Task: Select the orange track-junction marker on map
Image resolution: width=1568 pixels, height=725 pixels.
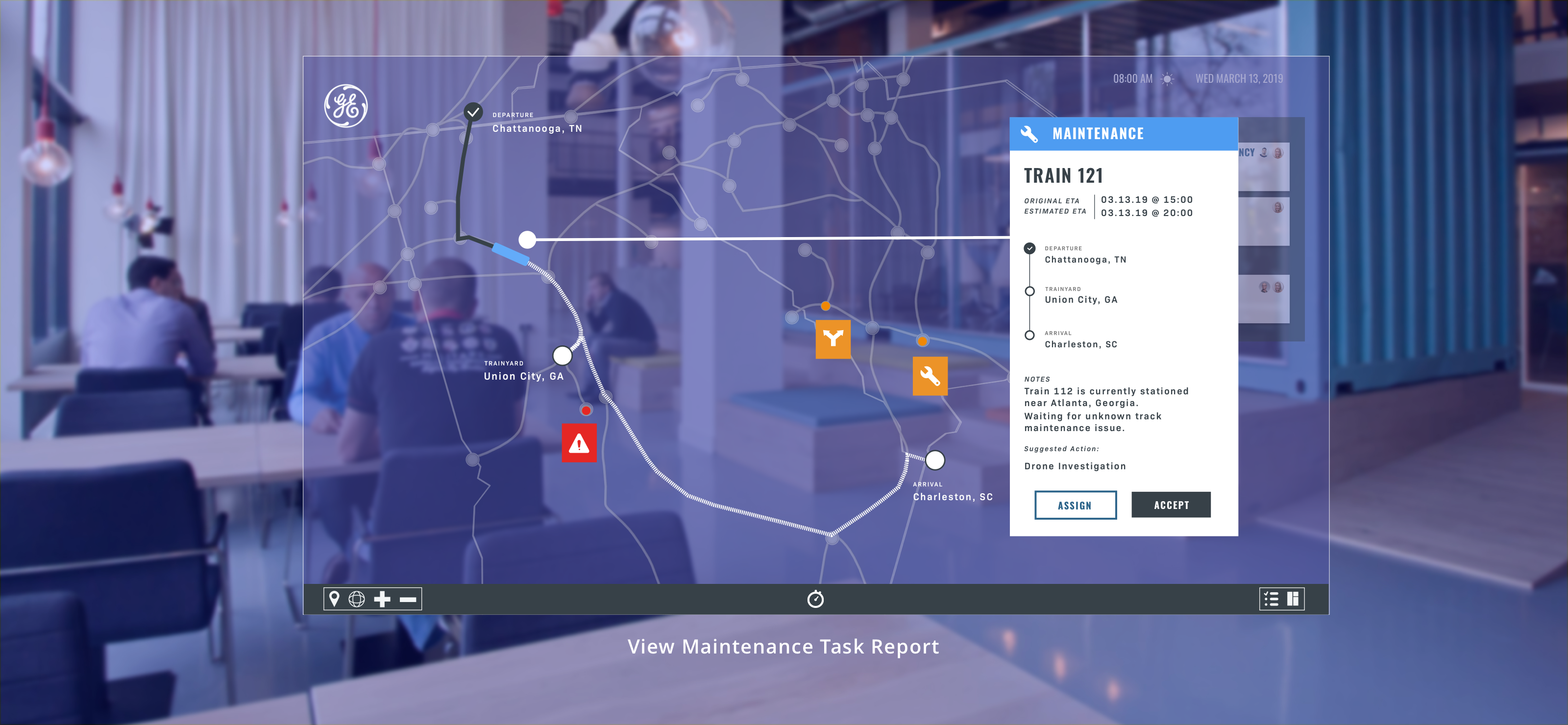Action: point(833,339)
